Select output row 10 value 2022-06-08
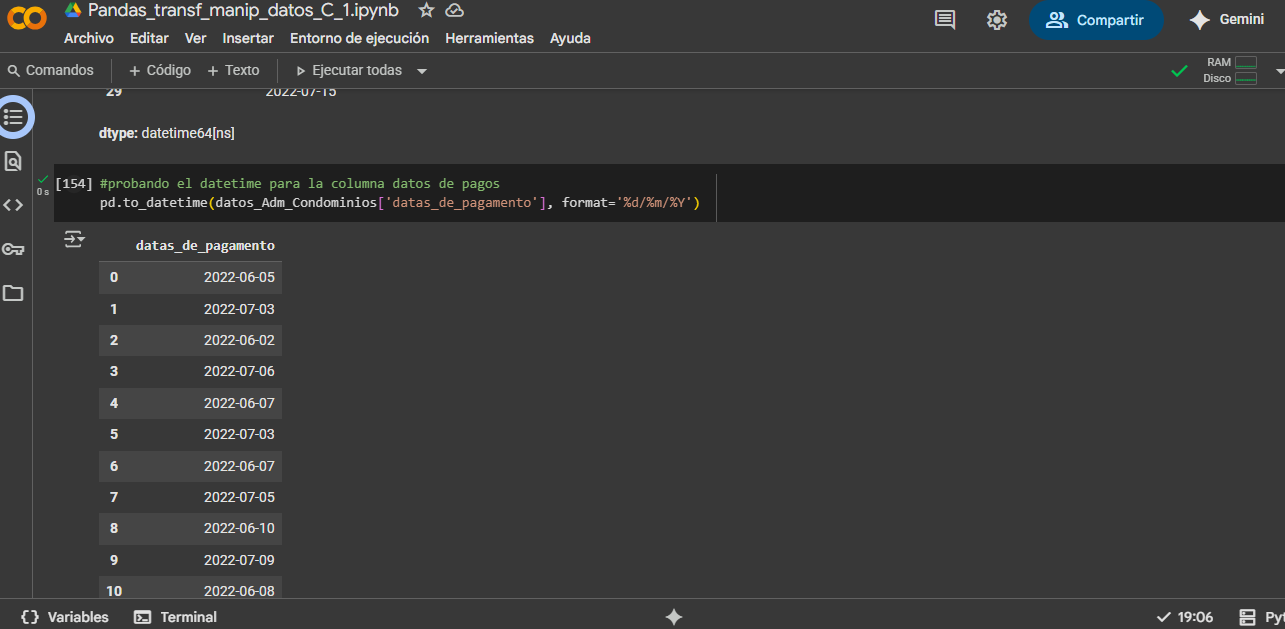 [239, 591]
